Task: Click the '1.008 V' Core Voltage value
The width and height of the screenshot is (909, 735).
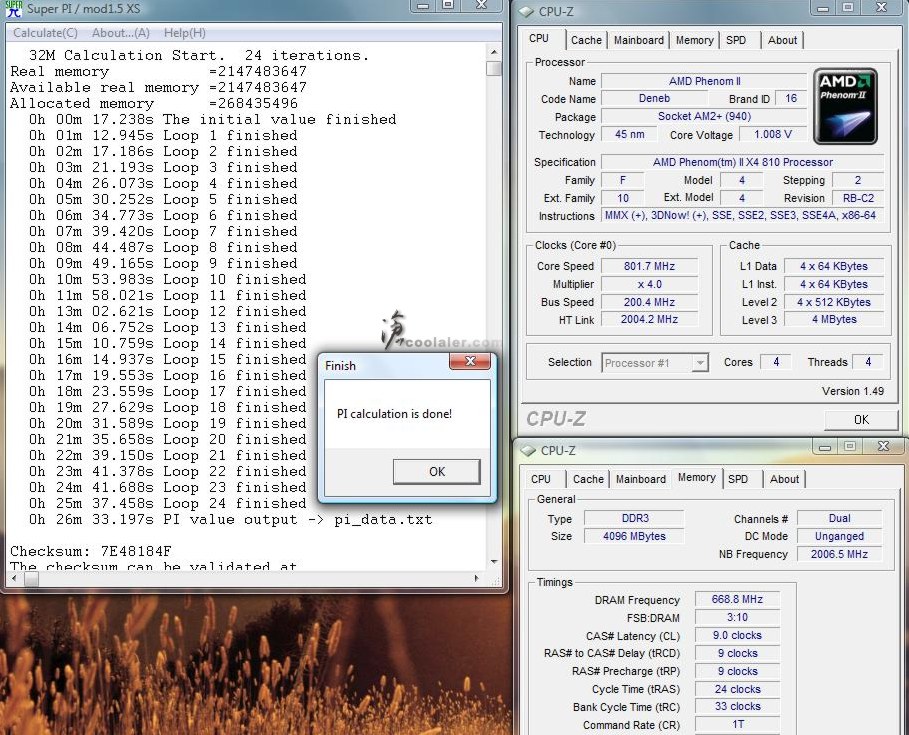Action: (x=772, y=134)
